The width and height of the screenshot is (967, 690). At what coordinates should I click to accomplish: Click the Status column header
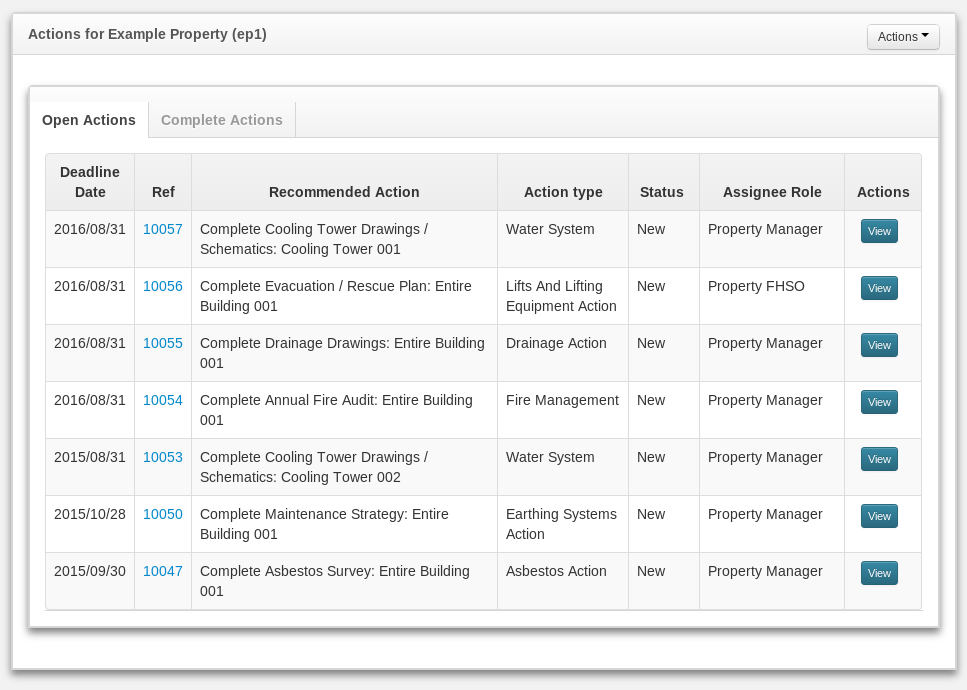pos(661,192)
